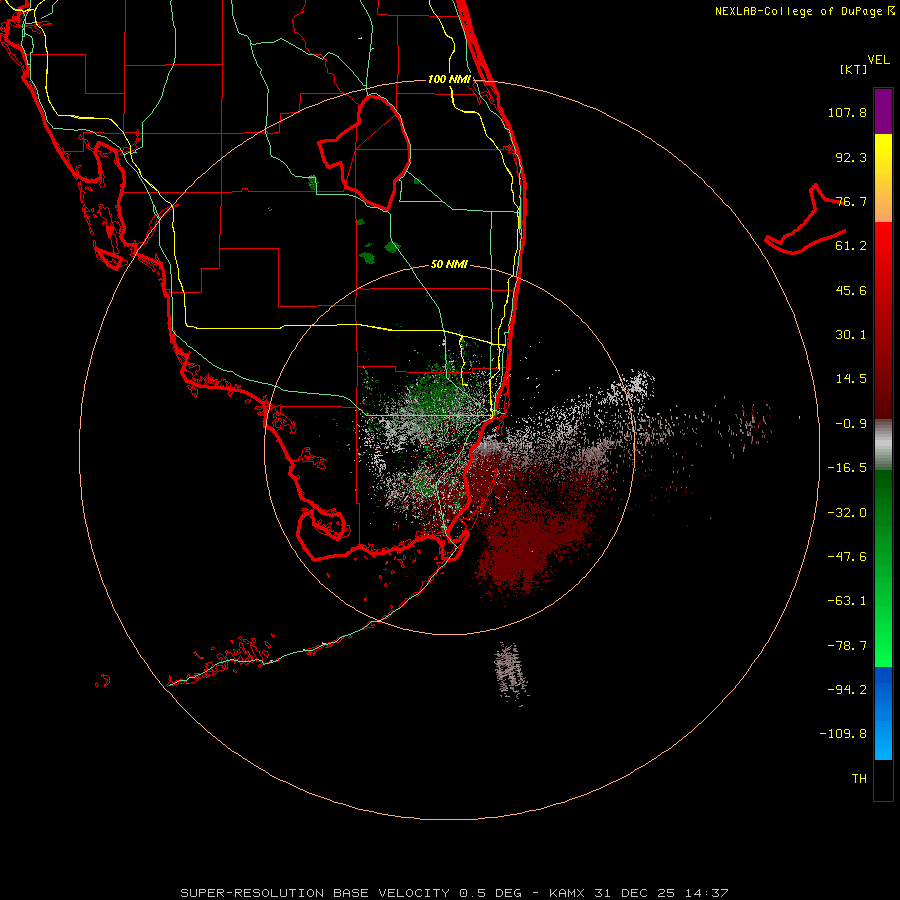
Task: Click the -78.7 velocity scale value
Action: pyautogui.click(x=847, y=646)
